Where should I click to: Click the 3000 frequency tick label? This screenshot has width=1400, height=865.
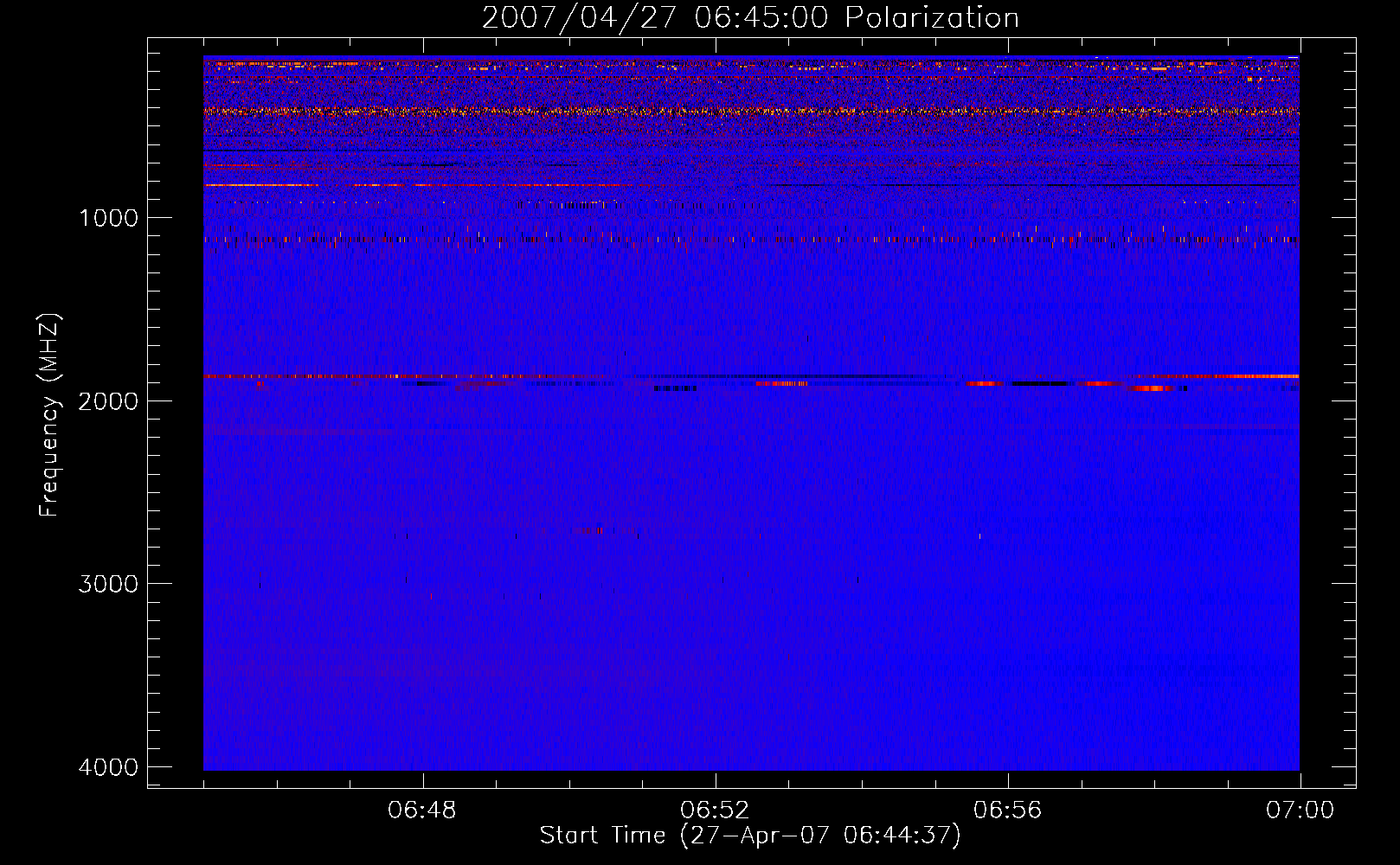click(x=108, y=584)
